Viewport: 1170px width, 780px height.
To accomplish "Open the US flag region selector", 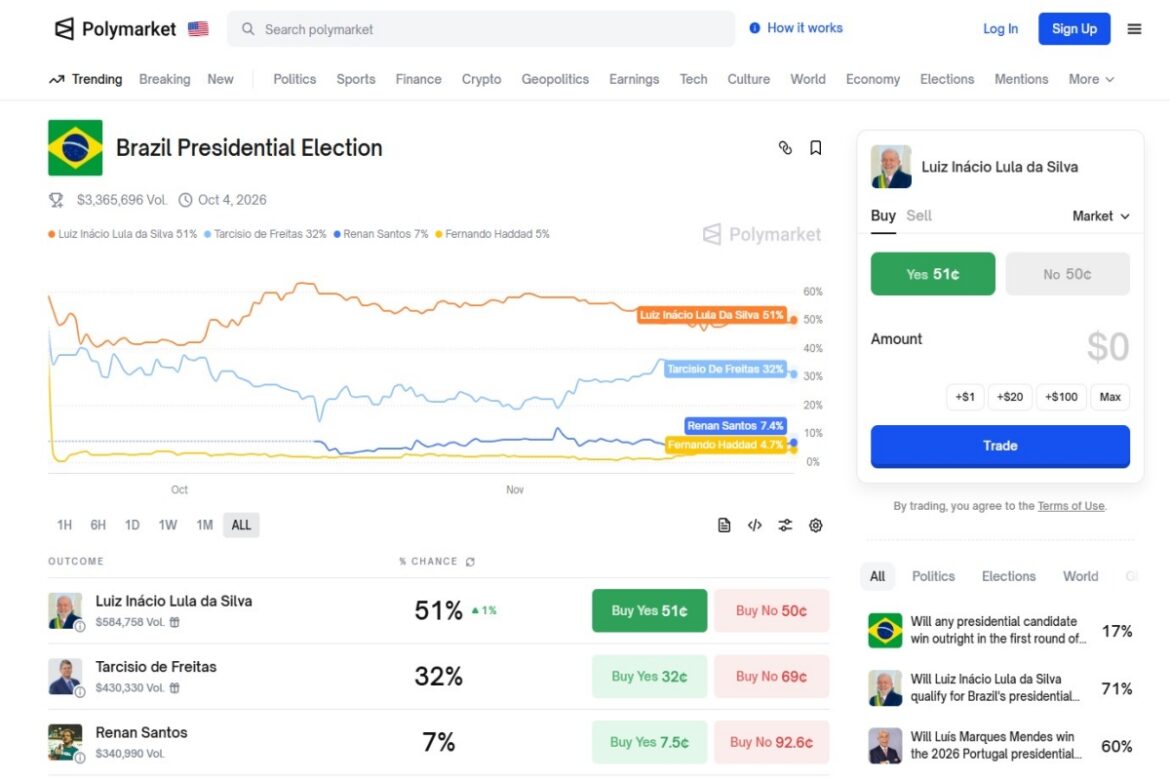I will [198, 29].
